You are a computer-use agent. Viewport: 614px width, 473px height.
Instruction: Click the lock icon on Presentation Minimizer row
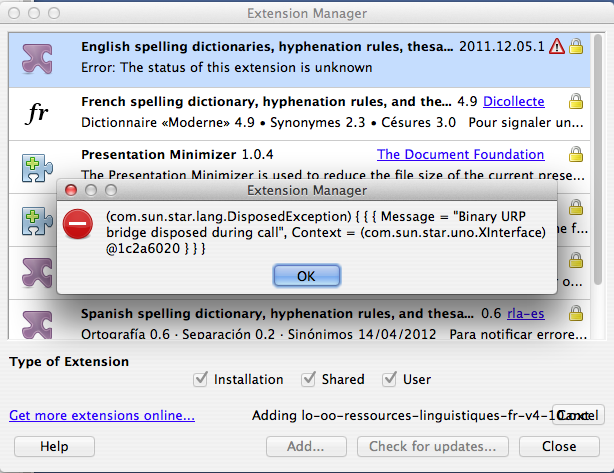tap(576, 156)
